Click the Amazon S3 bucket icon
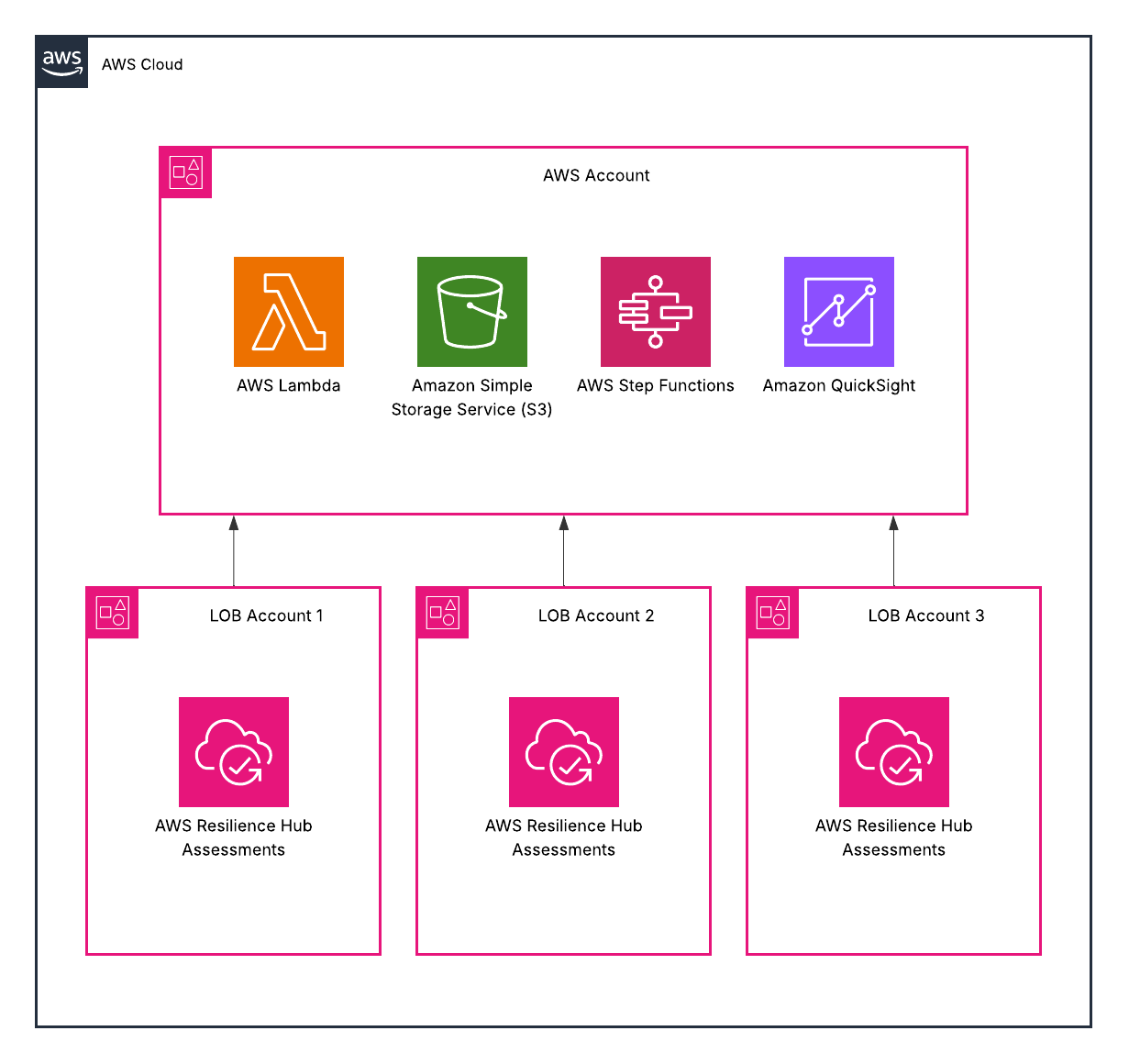Image resolution: width=1129 pixels, height=1064 pixels. click(471, 312)
